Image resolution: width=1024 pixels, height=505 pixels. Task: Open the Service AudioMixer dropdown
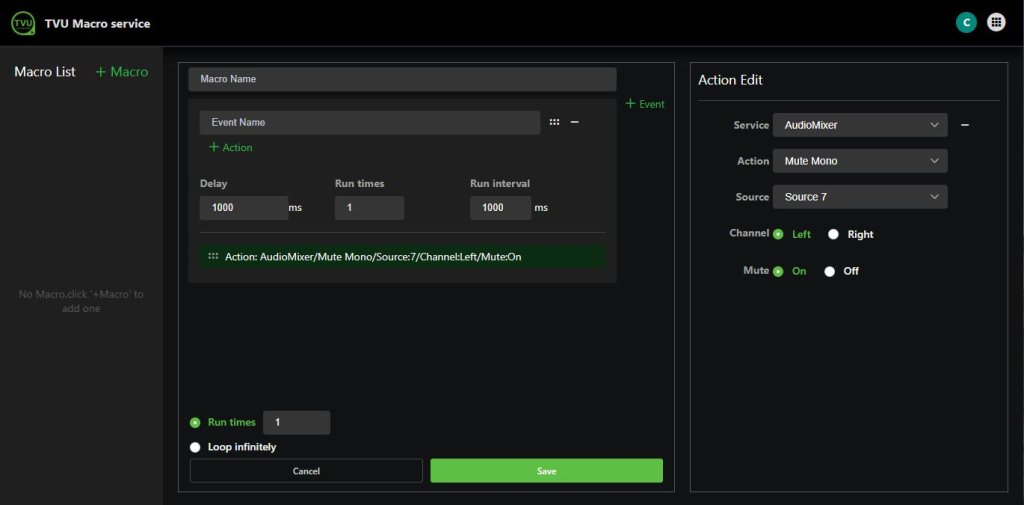tap(859, 125)
